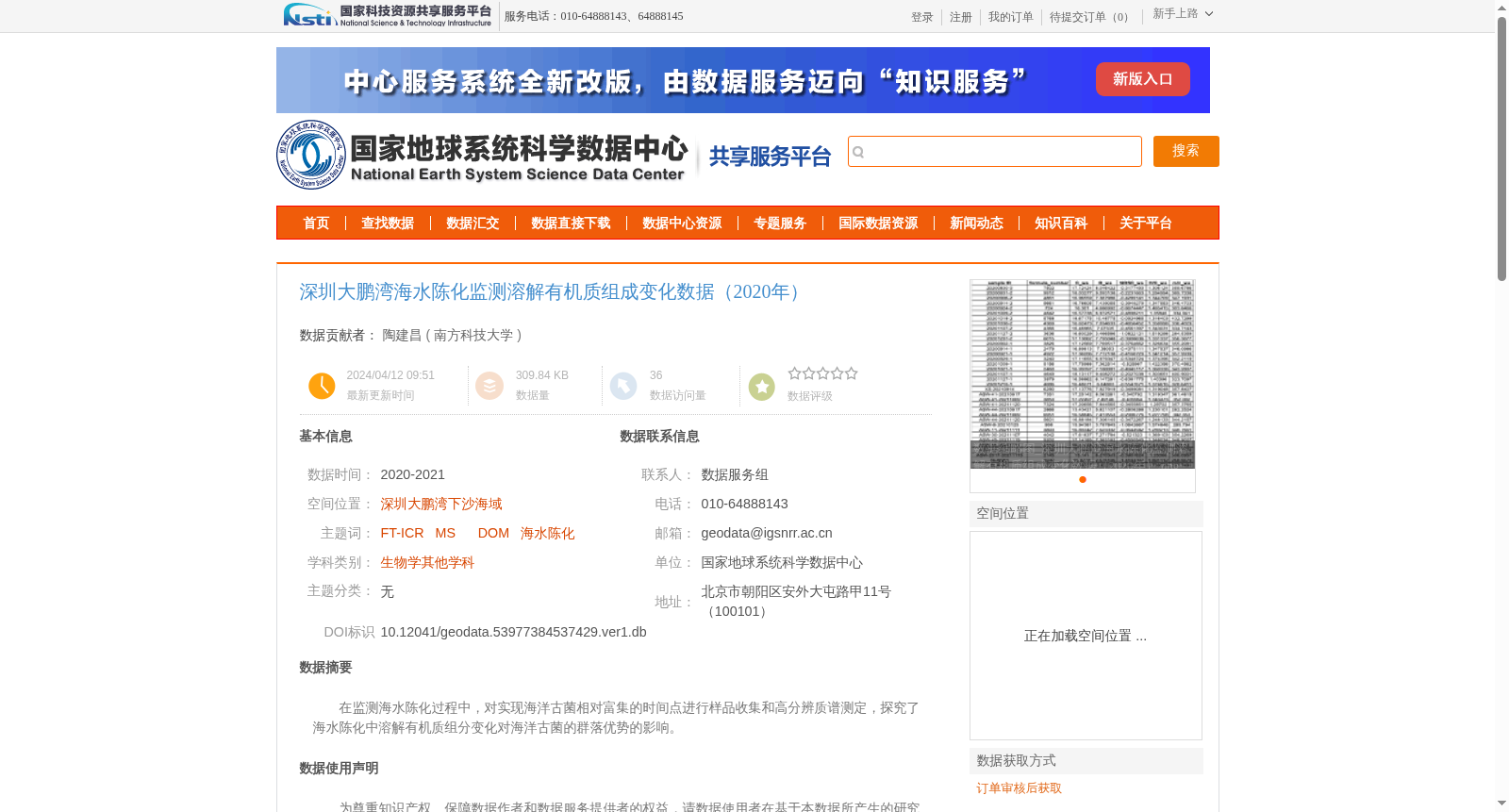Click the data volume stack icon

tap(489, 386)
